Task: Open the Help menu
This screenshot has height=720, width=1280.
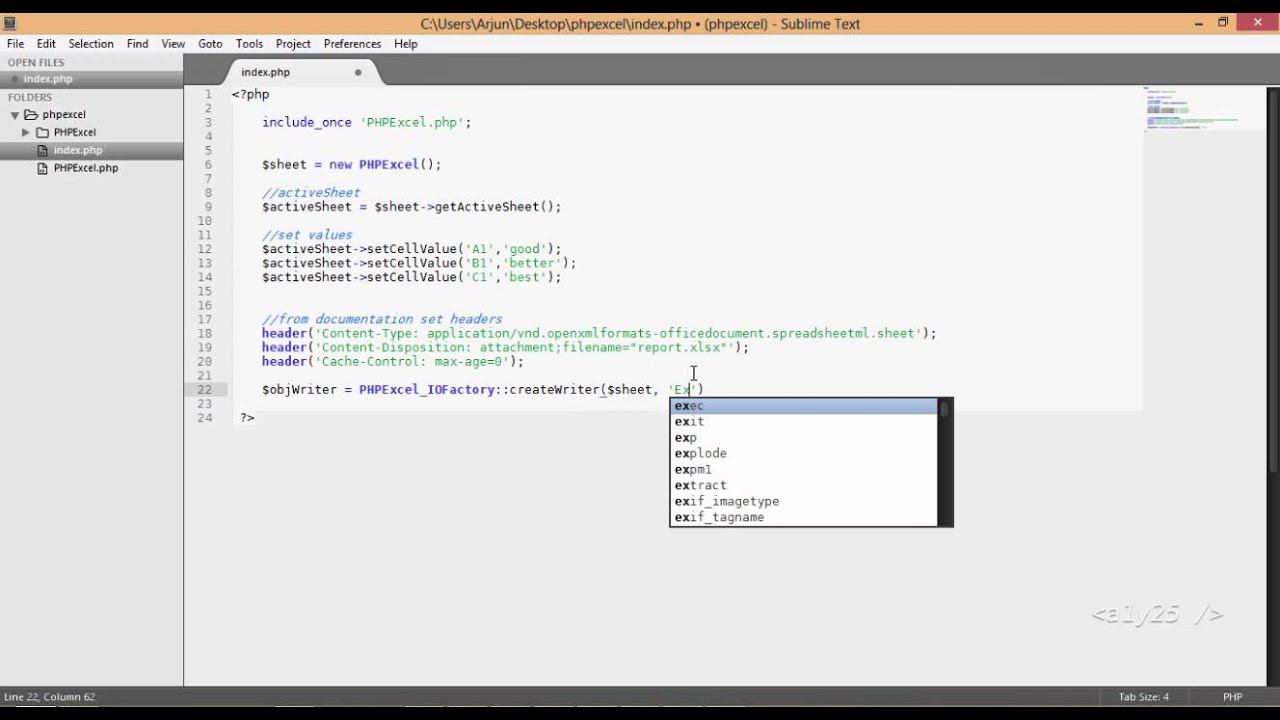Action: pyautogui.click(x=405, y=44)
